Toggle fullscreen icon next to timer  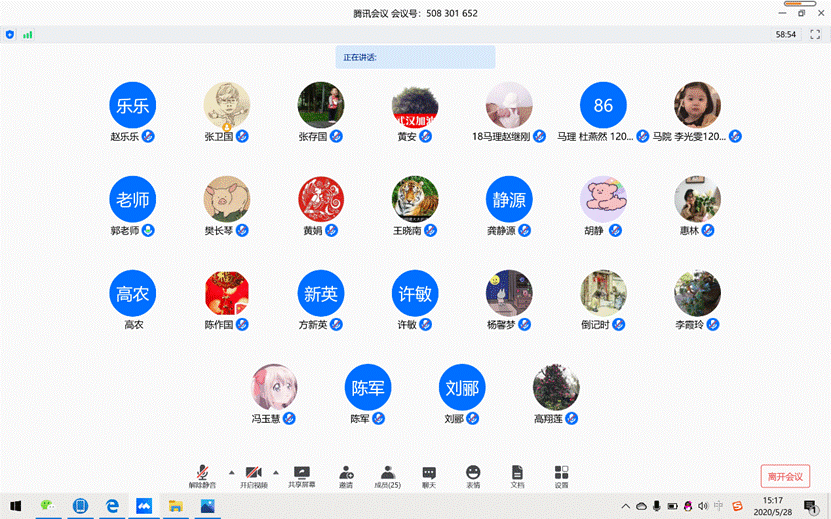pyautogui.click(x=812, y=34)
